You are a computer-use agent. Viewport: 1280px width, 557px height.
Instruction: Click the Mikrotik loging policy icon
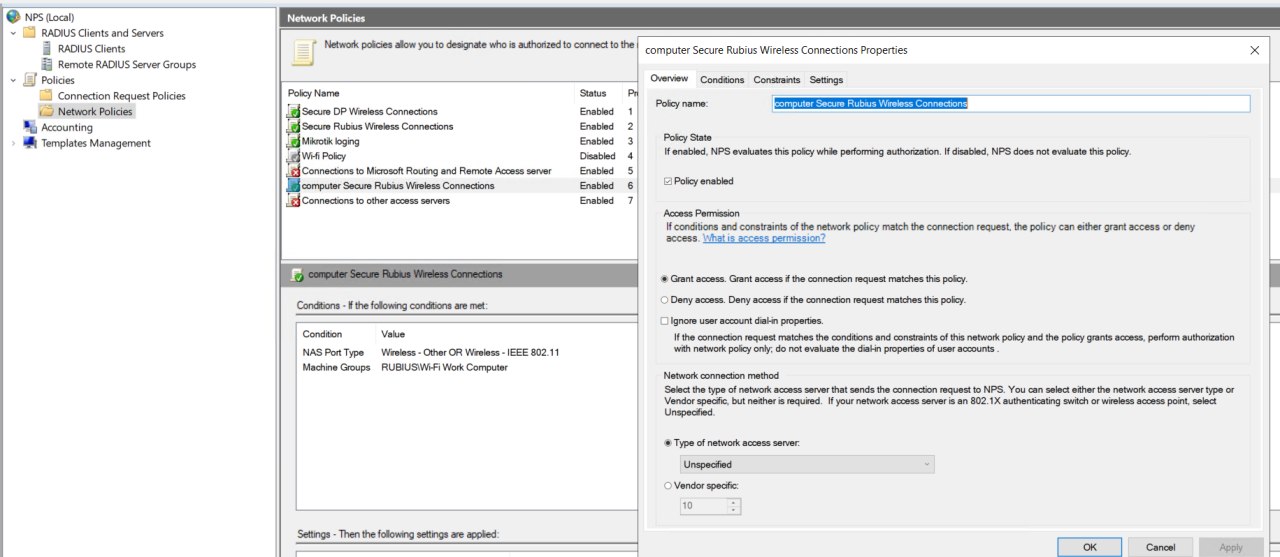(293, 142)
